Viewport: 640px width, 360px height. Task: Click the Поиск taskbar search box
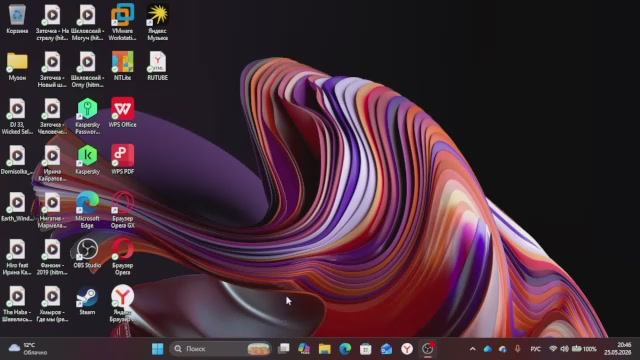pyautogui.click(x=221, y=349)
